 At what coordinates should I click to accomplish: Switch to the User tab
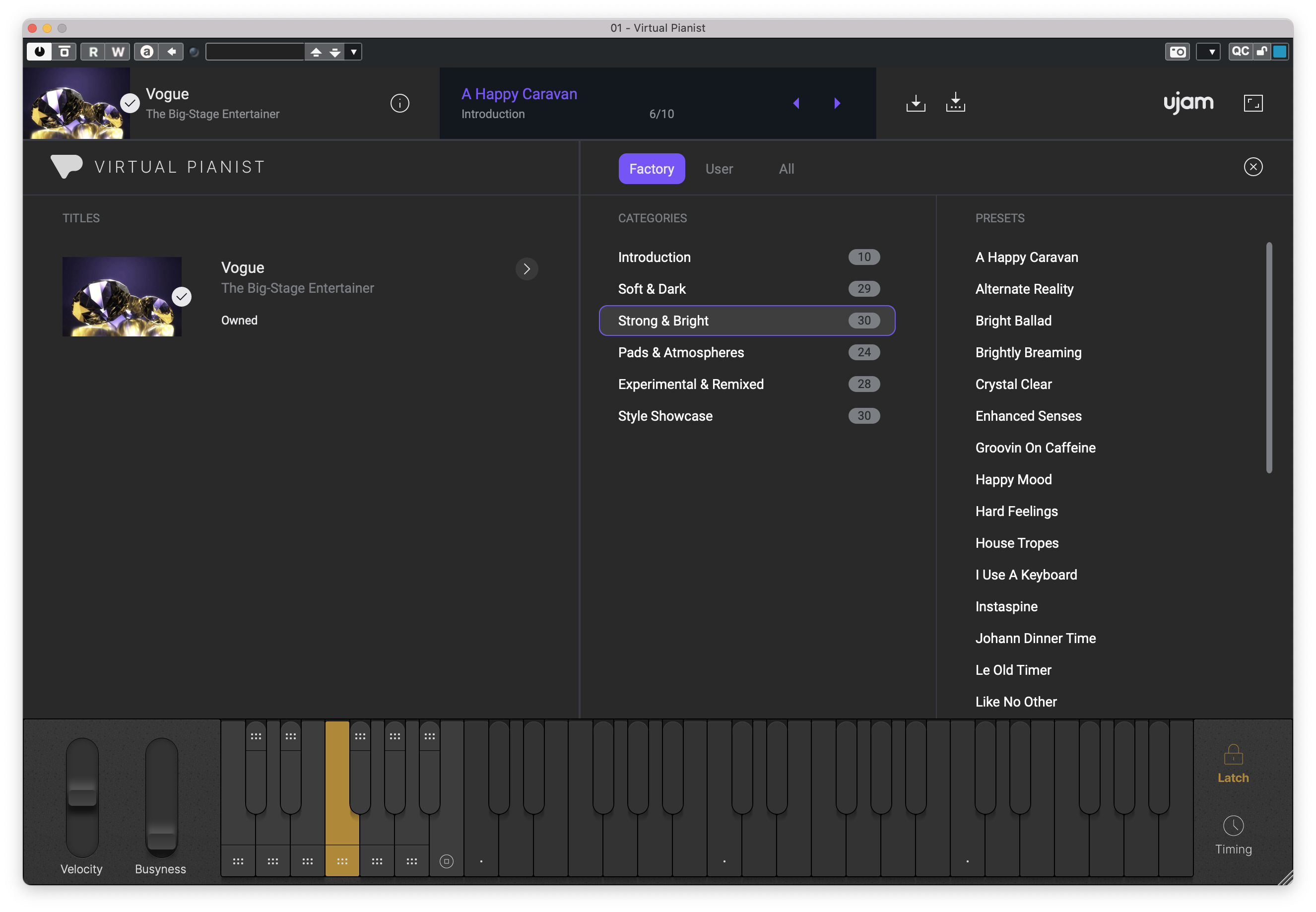pos(719,169)
